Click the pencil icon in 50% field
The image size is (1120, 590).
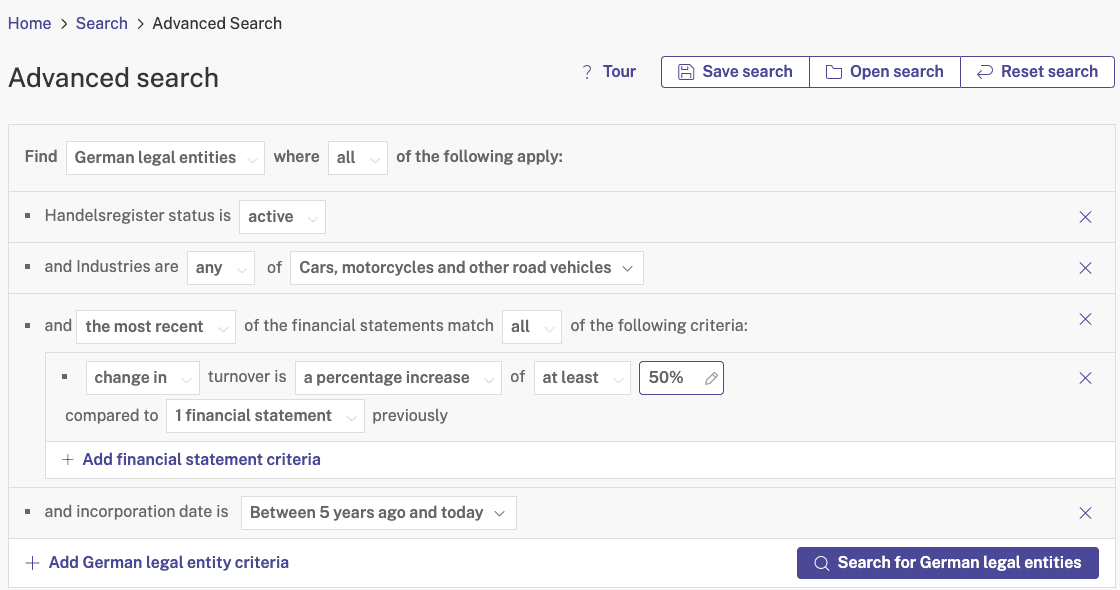pos(711,379)
